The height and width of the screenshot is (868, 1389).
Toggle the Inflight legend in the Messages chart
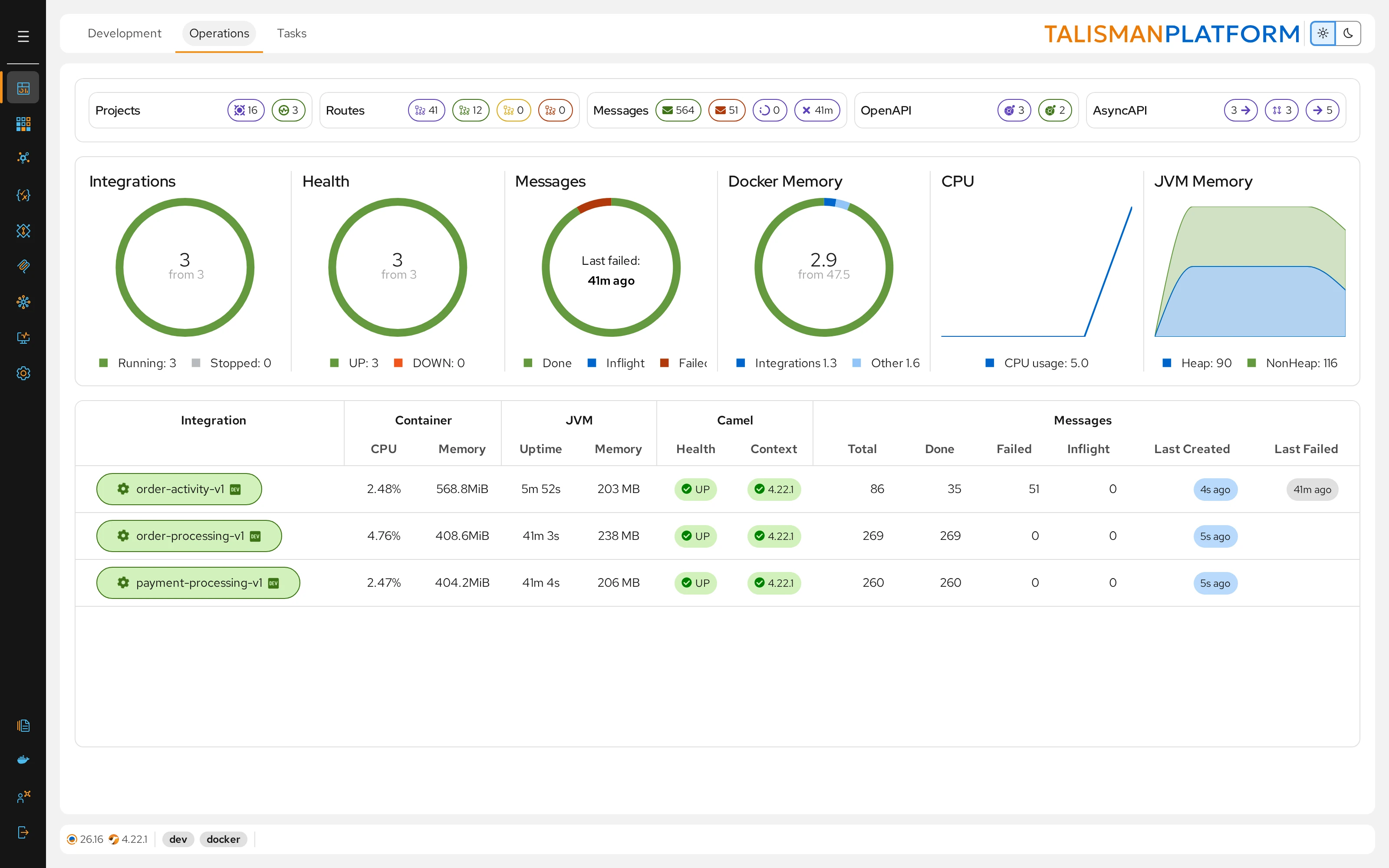616,363
